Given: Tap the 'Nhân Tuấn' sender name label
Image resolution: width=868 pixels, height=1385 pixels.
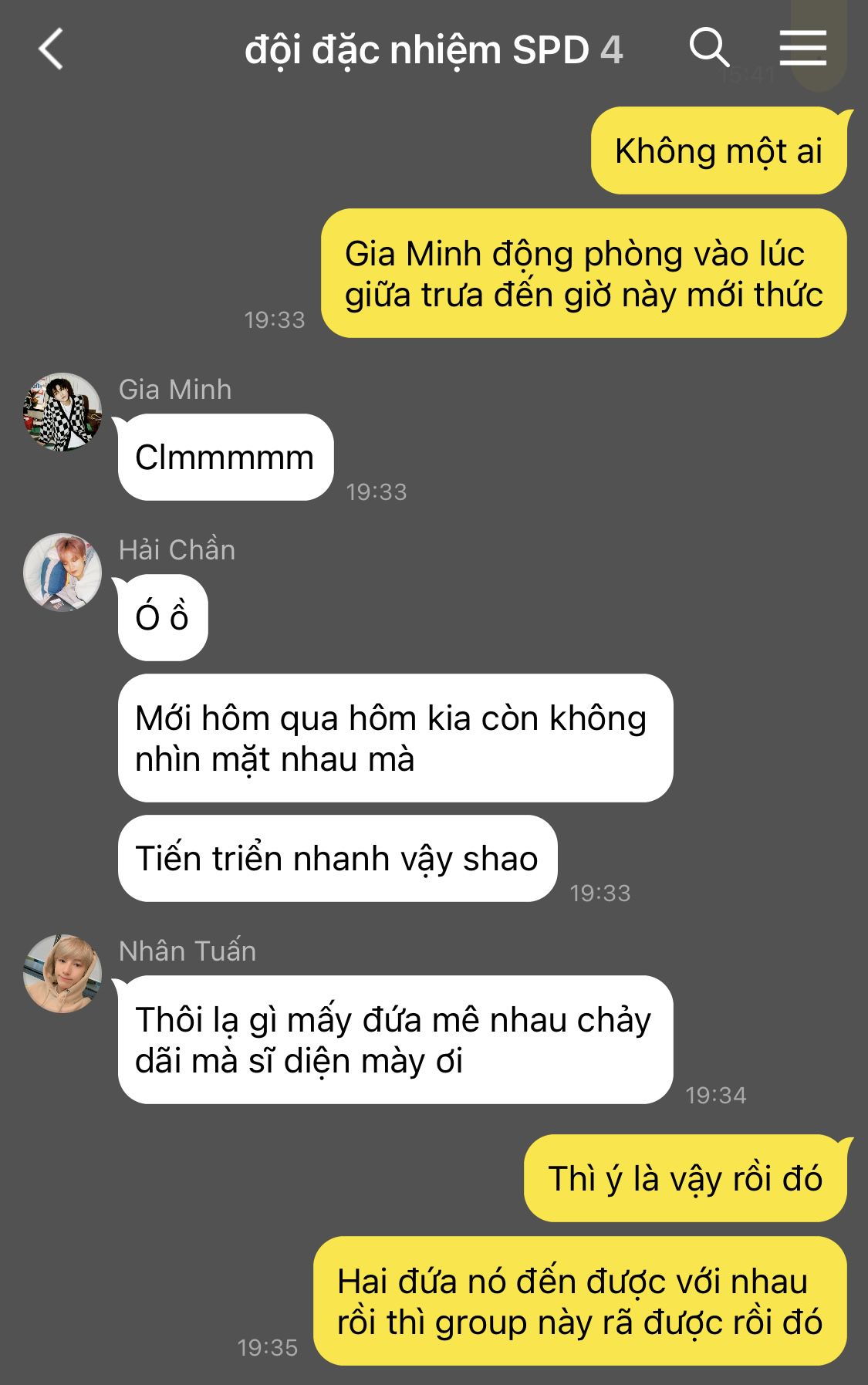Looking at the screenshot, I should click(187, 951).
